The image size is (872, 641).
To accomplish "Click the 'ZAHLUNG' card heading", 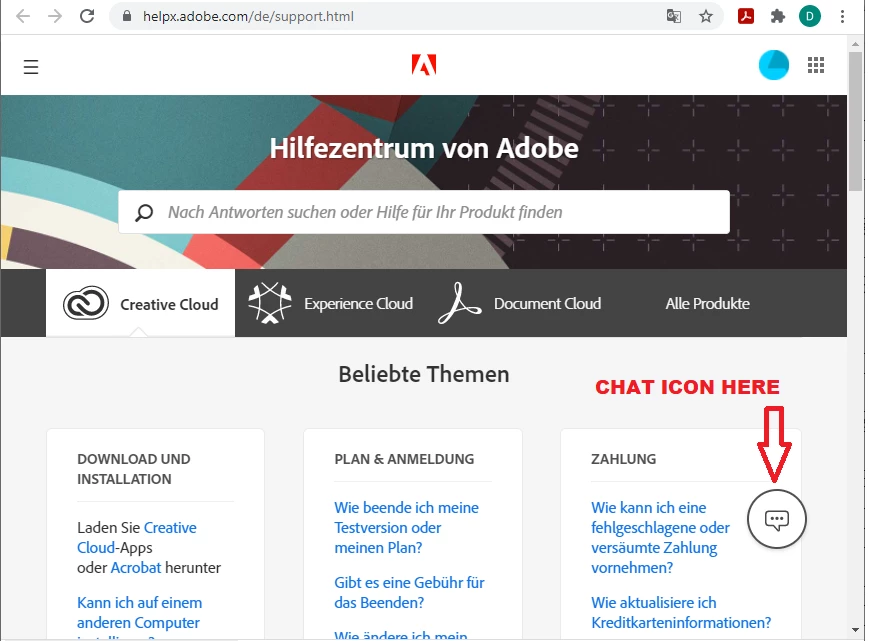I will pyautogui.click(x=623, y=459).
